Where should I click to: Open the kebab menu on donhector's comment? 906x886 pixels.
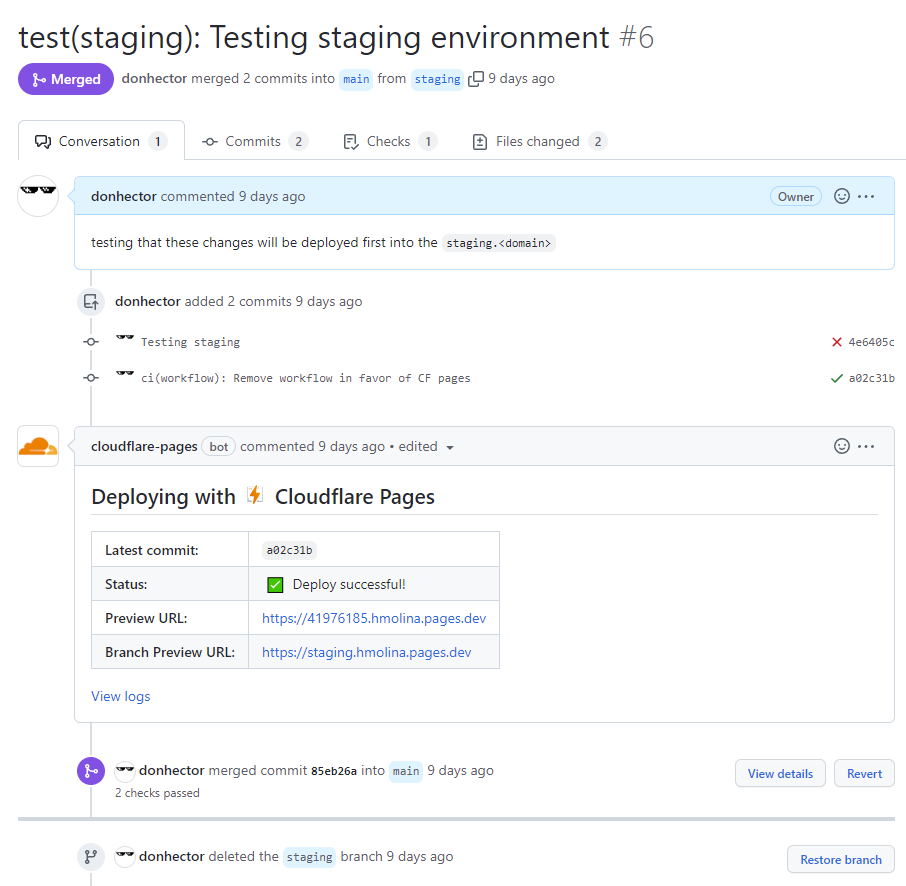[x=866, y=196]
